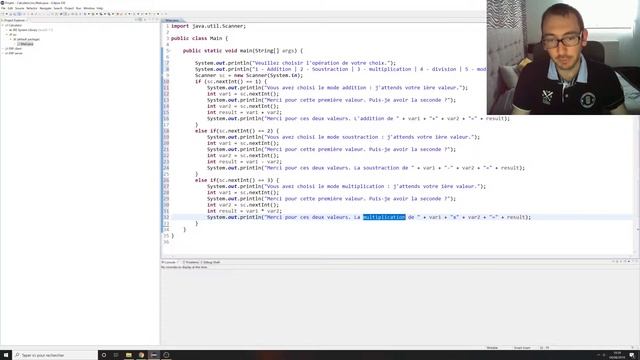Open the Navigate menu

tap(45, 8)
